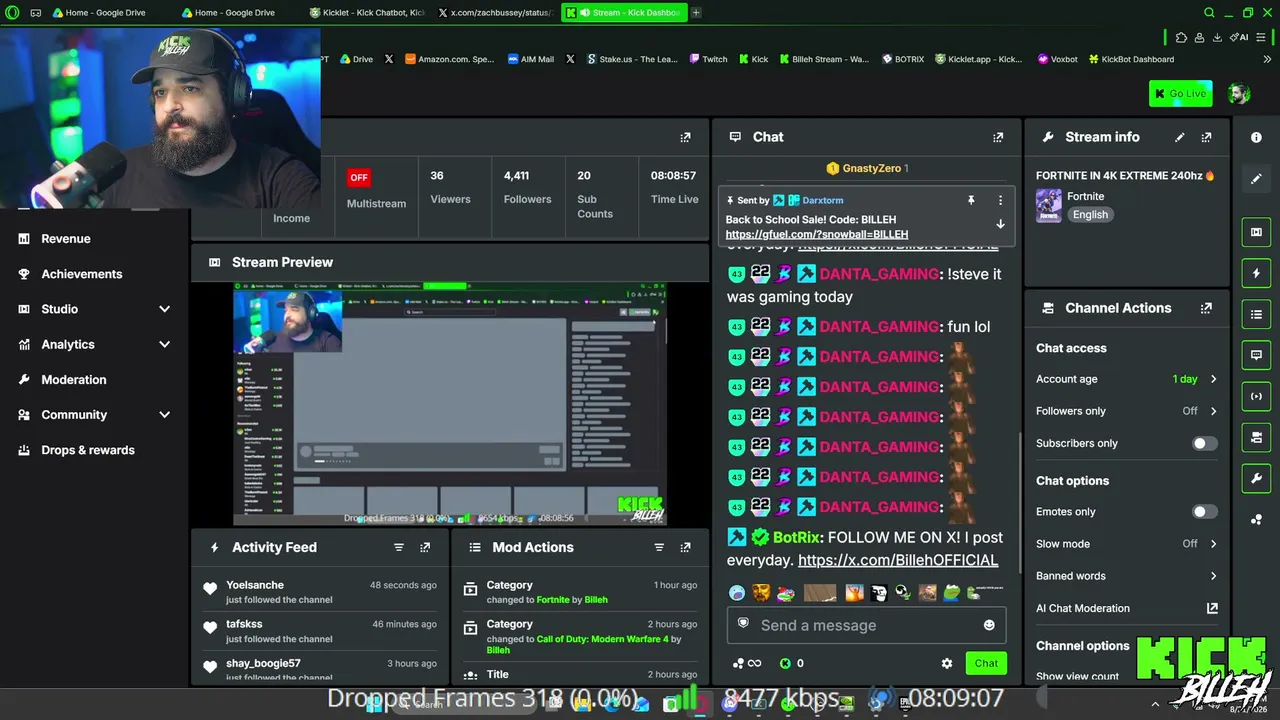Click the Go Live button
Screen dimensions: 1280x720
coord(1180,94)
